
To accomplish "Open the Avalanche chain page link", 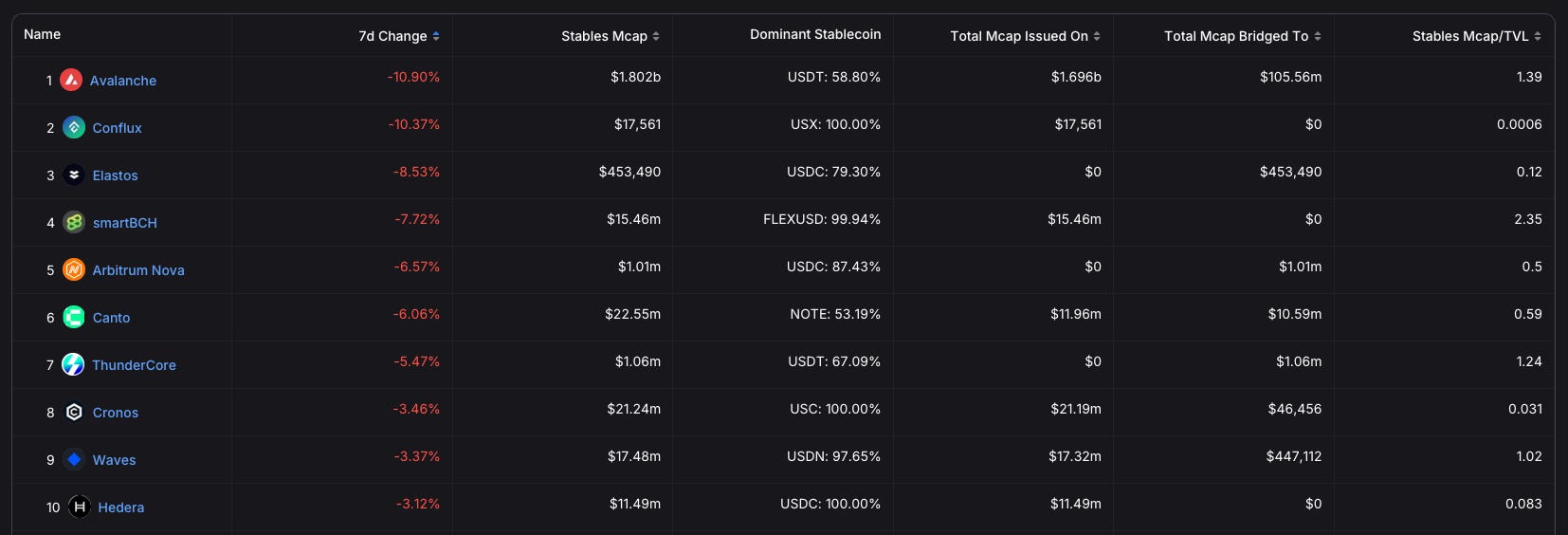I will [123, 81].
